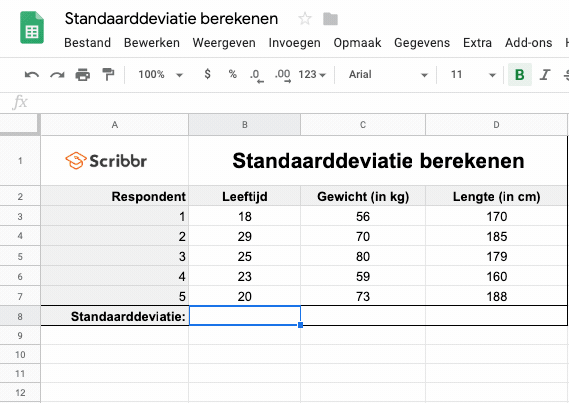Click the Print icon
Screen dimensions: 569x403
tap(82, 74)
